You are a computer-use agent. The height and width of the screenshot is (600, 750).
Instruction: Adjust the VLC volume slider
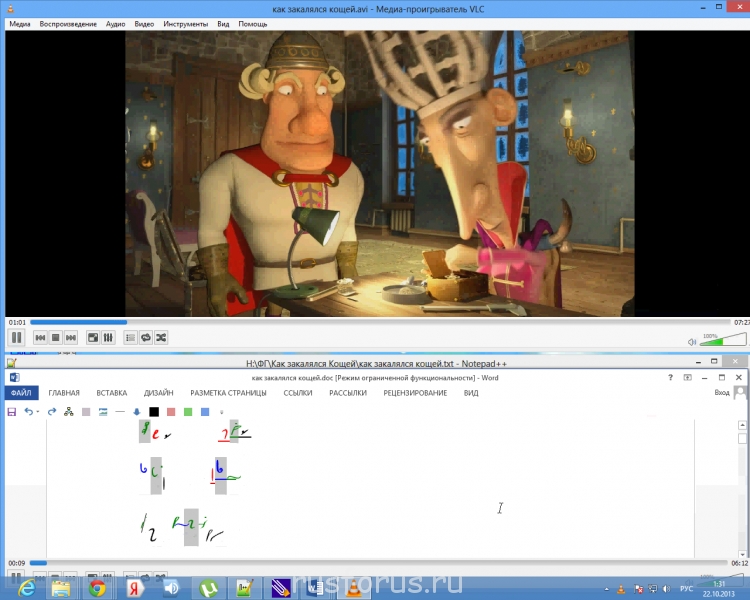tap(722, 341)
